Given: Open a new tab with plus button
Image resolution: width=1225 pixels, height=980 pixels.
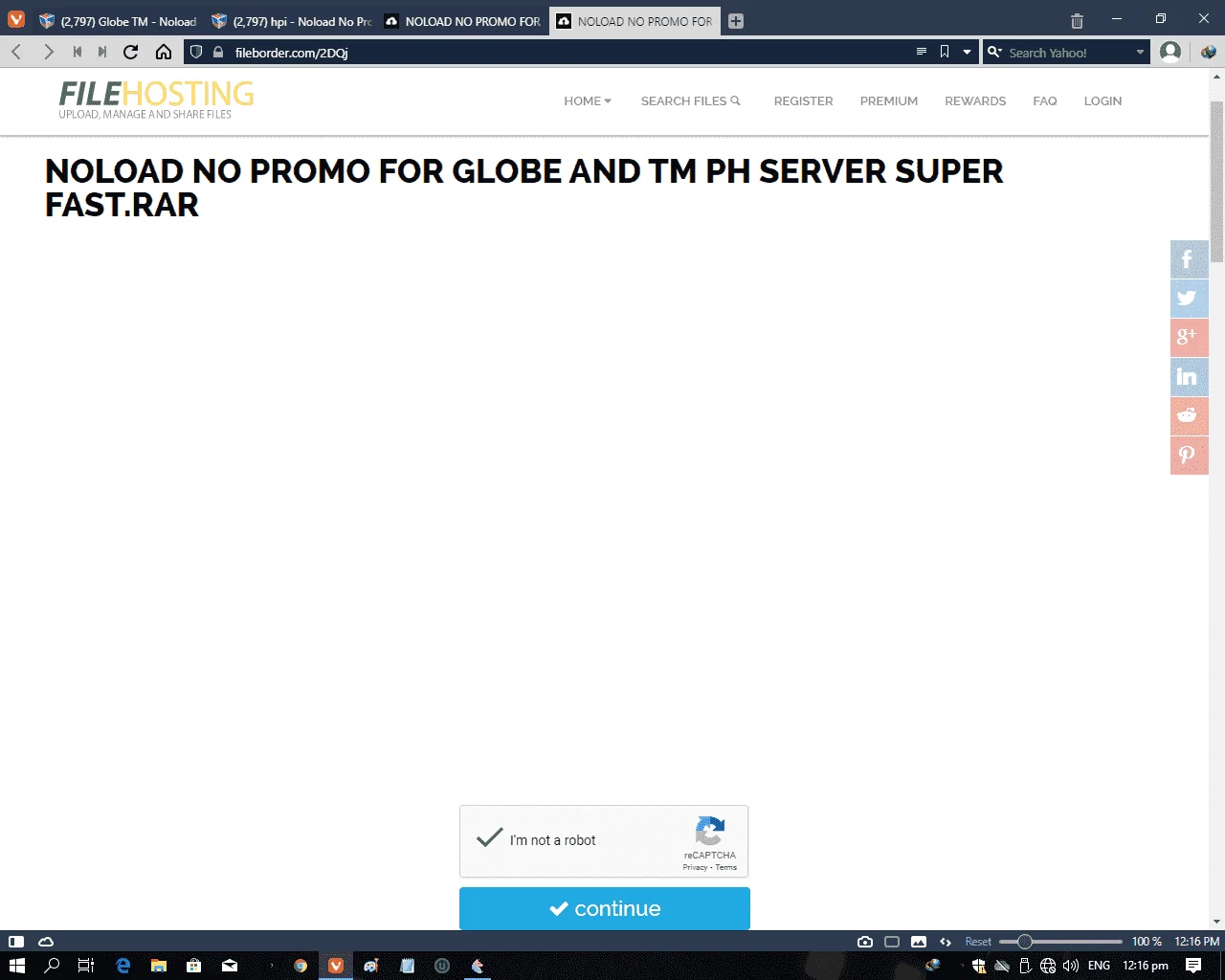Looking at the screenshot, I should [x=736, y=21].
